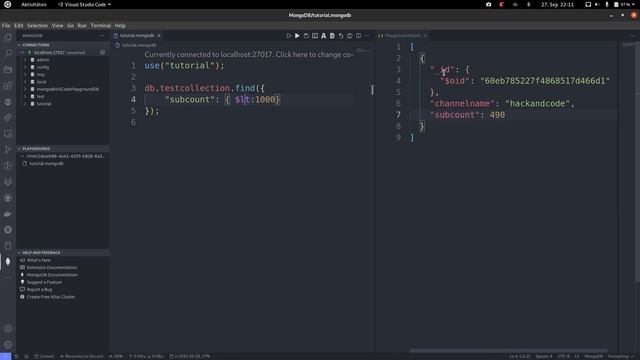The image size is (640, 360).
Task: Click the horizontal scrollbar in Playground Result
Action: click(508, 351)
